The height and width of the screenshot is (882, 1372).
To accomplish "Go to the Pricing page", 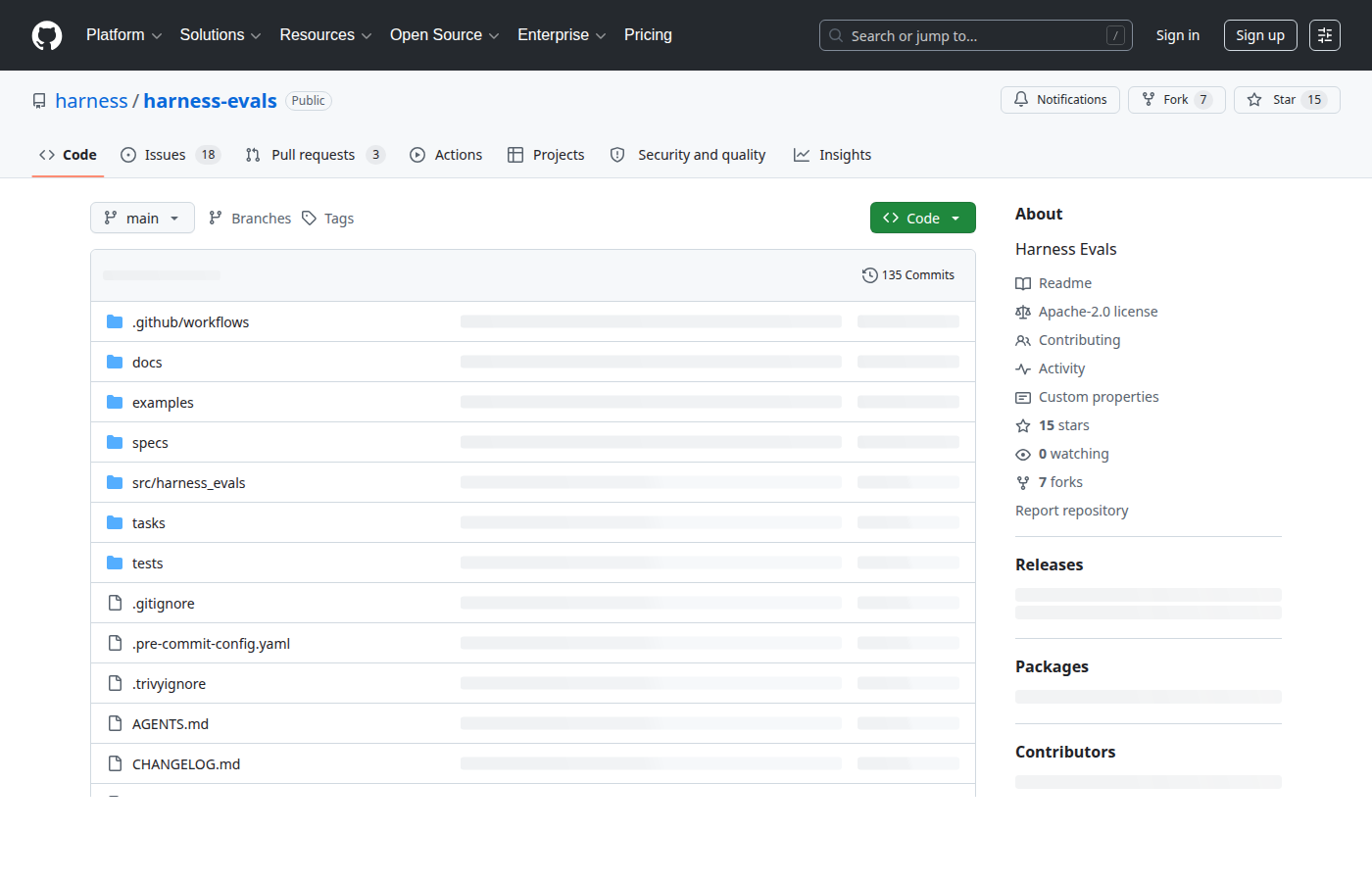I will 648,35.
